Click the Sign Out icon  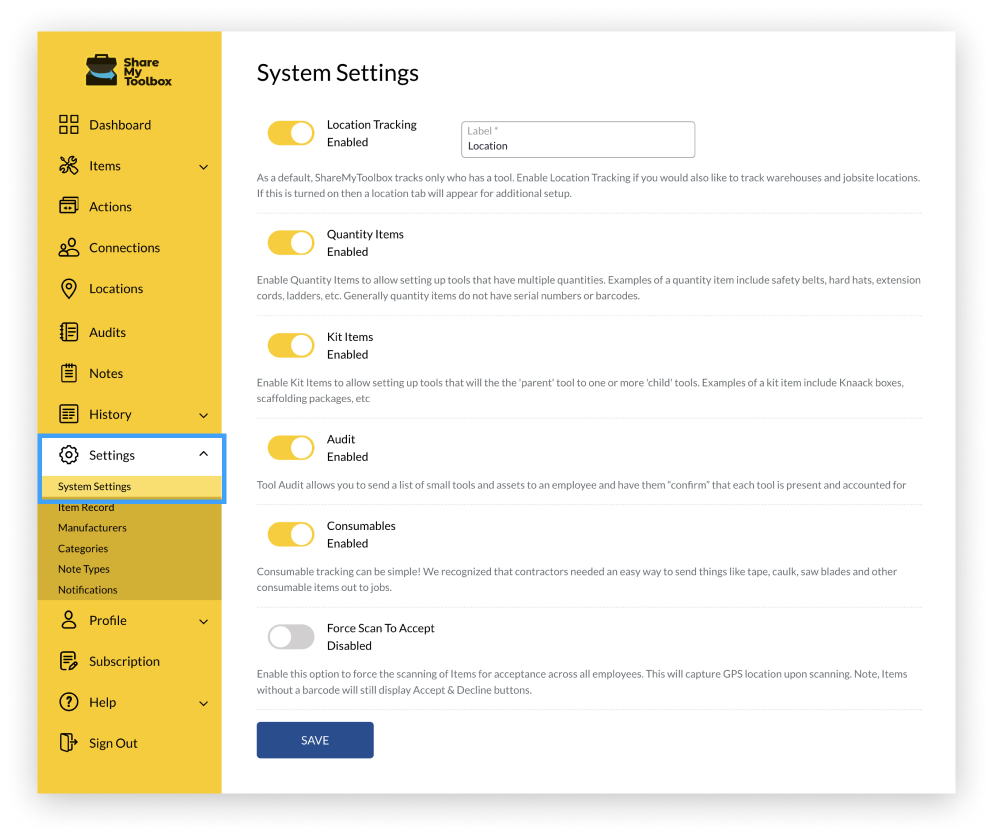click(x=68, y=742)
